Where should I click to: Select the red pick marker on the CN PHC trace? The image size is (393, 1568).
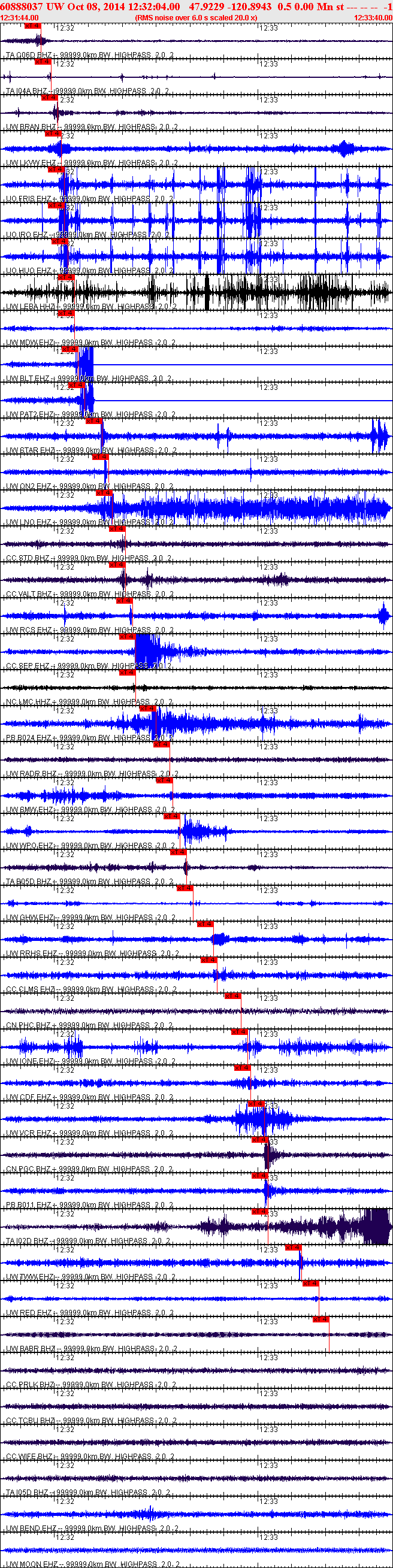(x=232, y=996)
